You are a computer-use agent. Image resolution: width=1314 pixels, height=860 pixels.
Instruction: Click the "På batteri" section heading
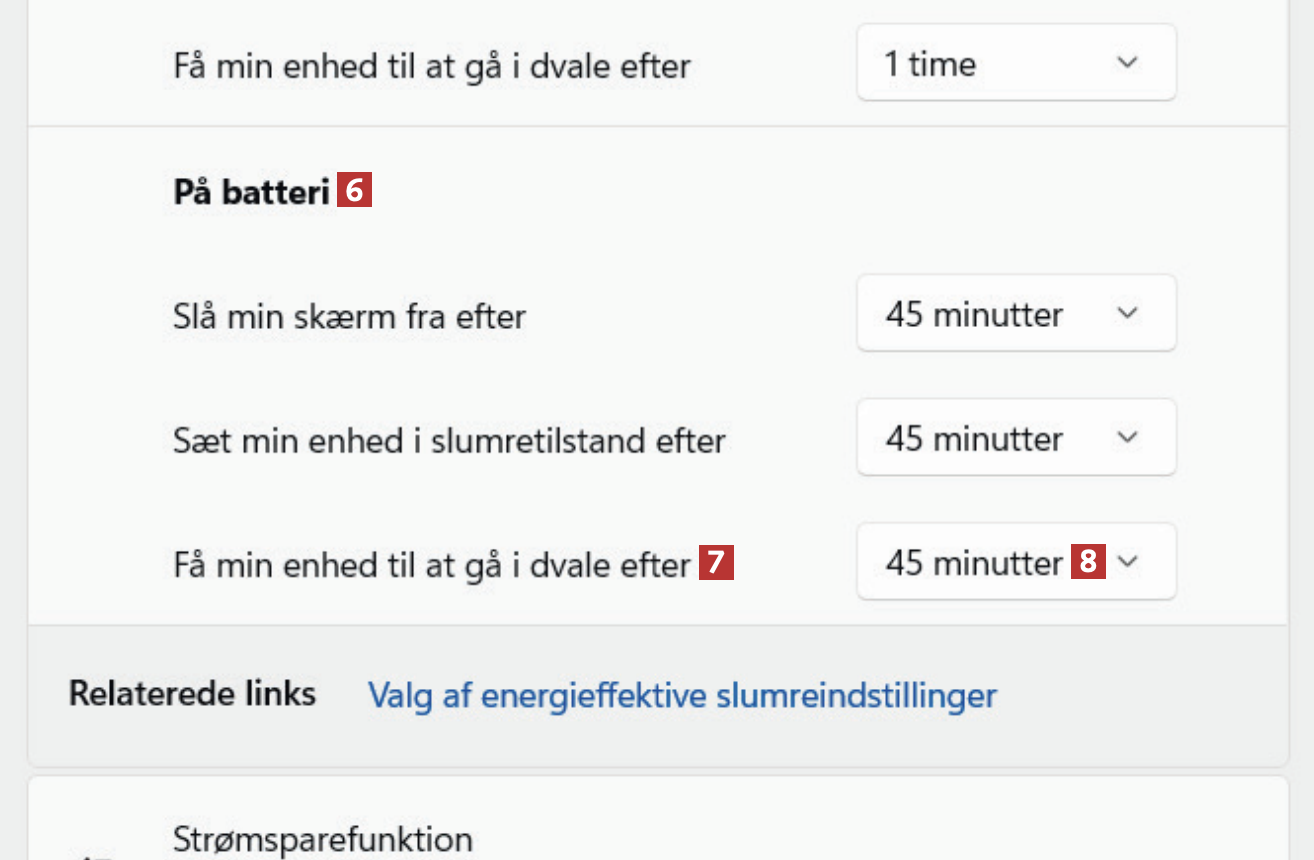[x=251, y=192]
